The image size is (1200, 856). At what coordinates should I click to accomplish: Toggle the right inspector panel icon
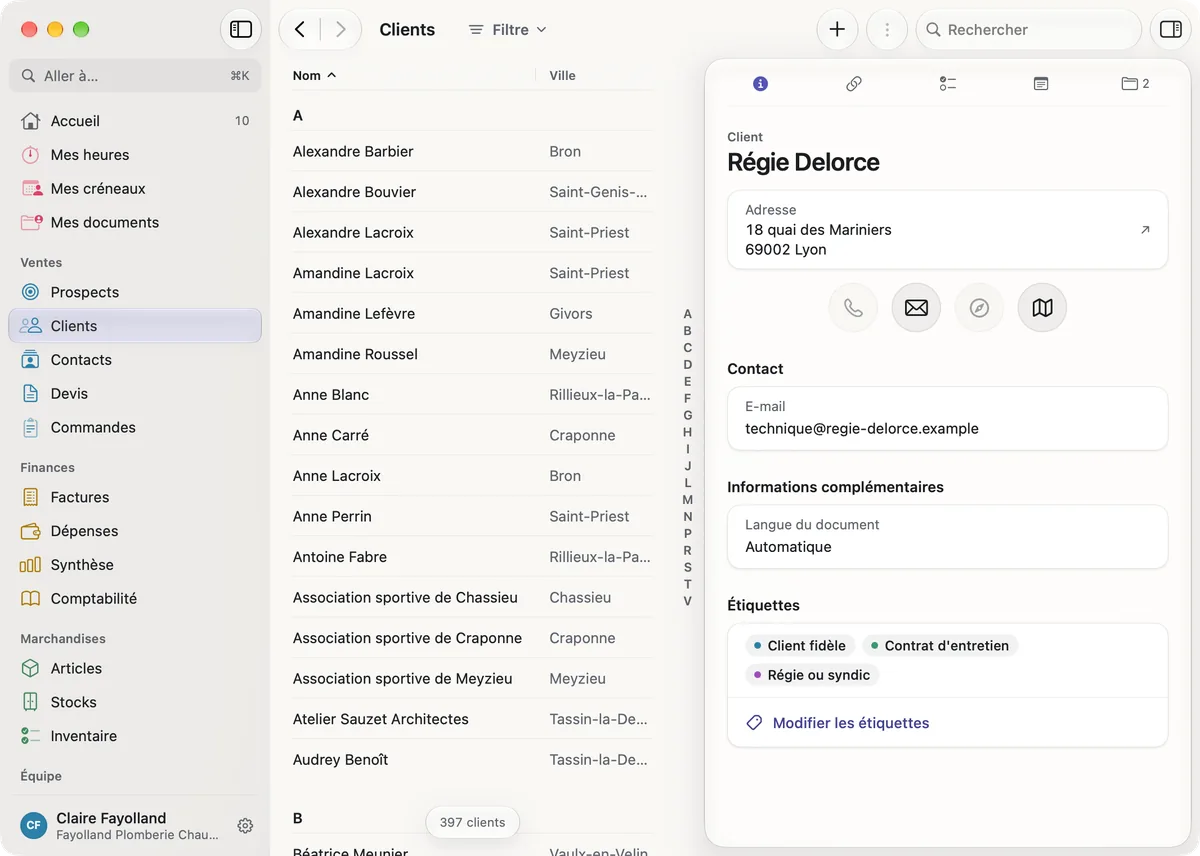[x=1170, y=30]
